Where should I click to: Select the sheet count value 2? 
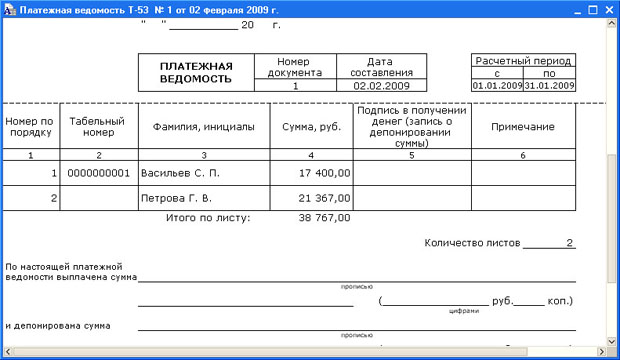(x=569, y=243)
